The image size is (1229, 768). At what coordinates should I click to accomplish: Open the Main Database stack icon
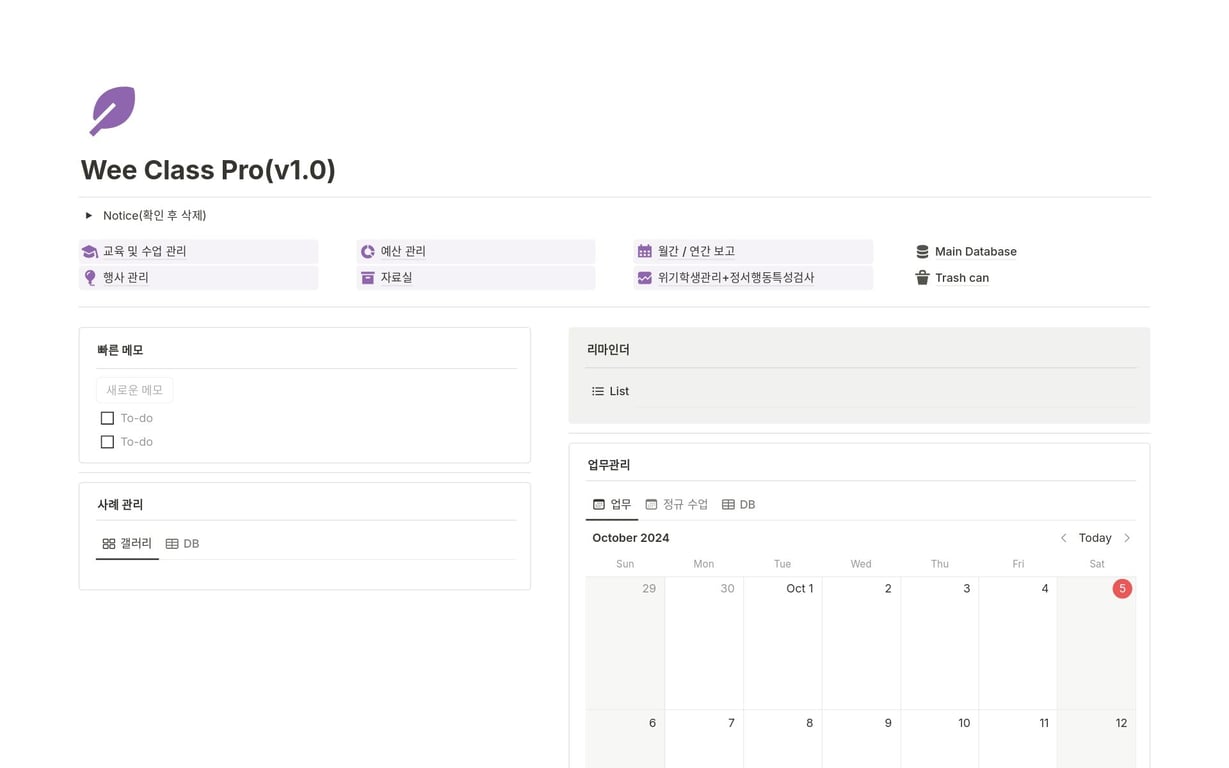point(922,252)
